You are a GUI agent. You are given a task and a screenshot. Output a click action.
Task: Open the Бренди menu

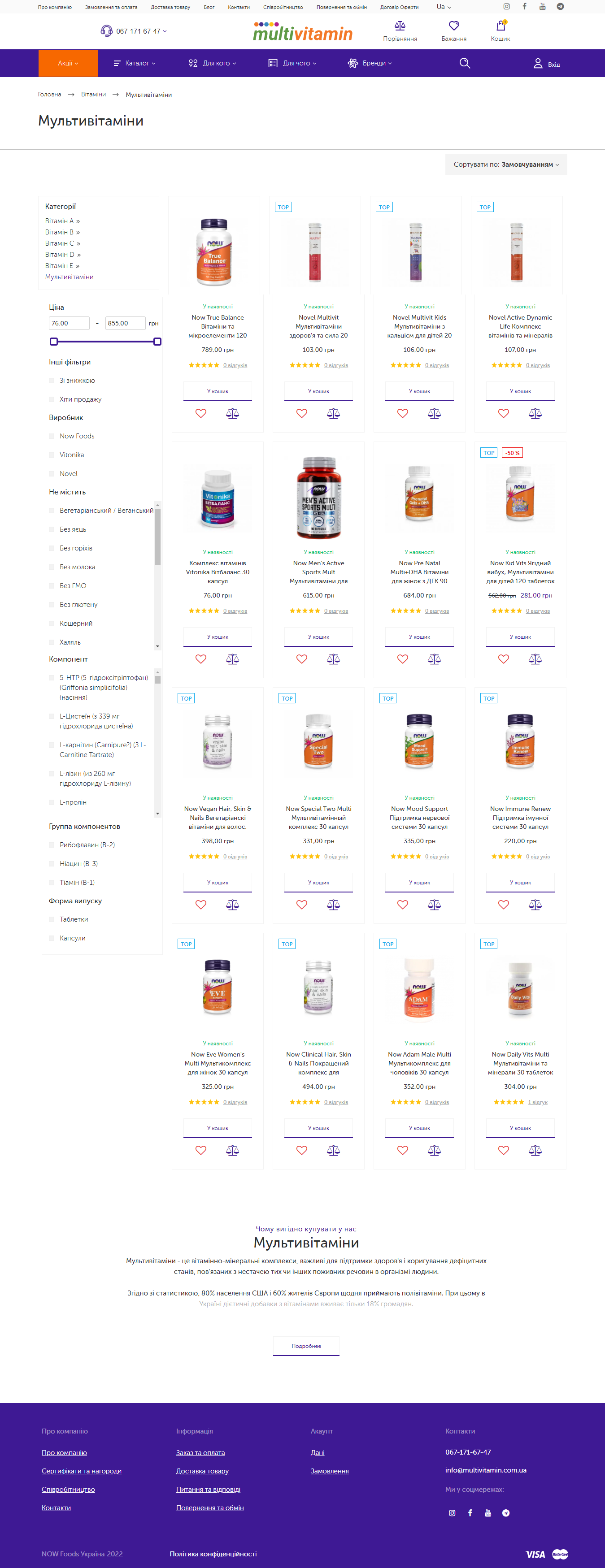(370, 63)
